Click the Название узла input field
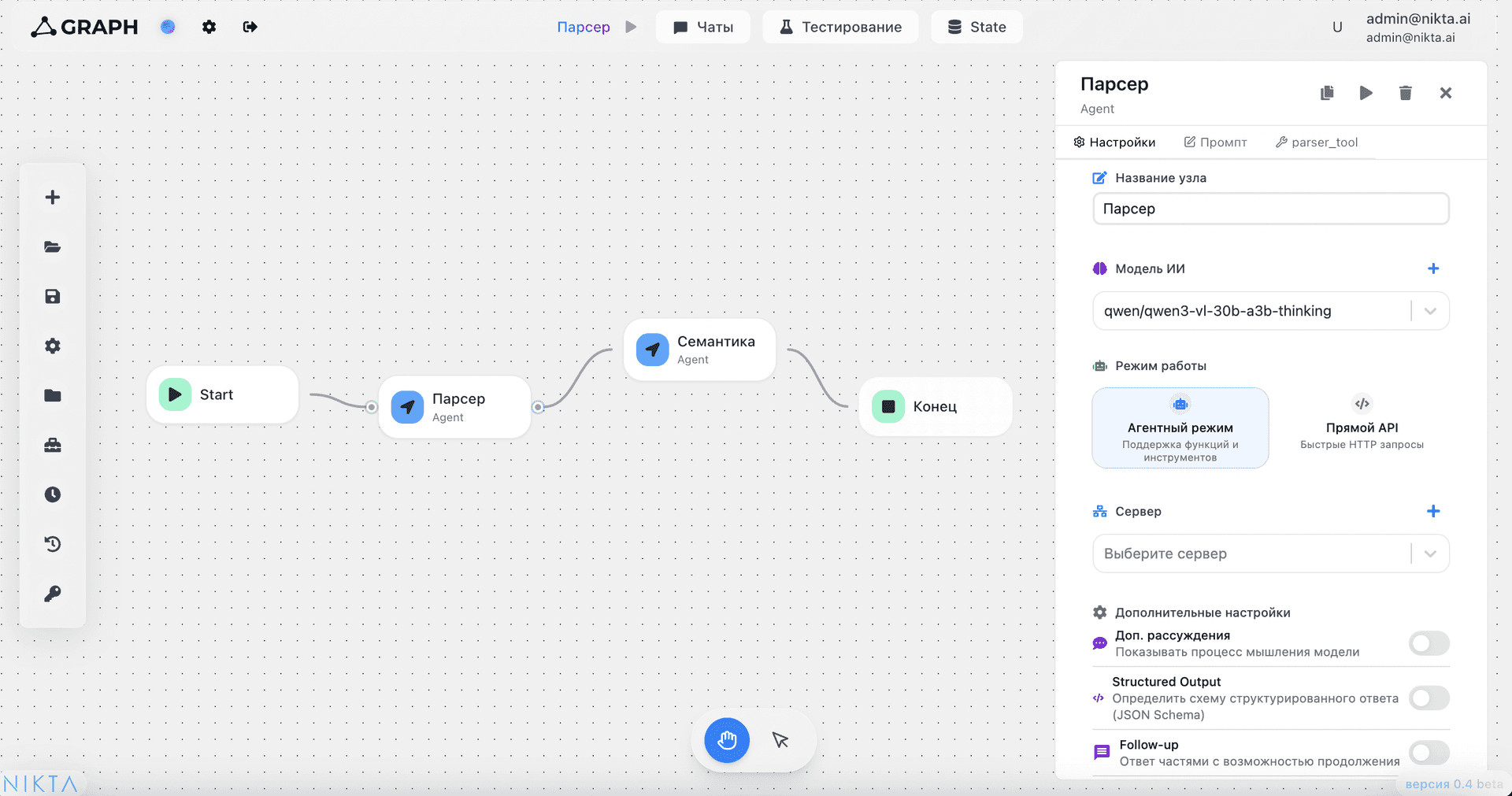The image size is (1512, 796). pyautogui.click(x=1270, y=209)
